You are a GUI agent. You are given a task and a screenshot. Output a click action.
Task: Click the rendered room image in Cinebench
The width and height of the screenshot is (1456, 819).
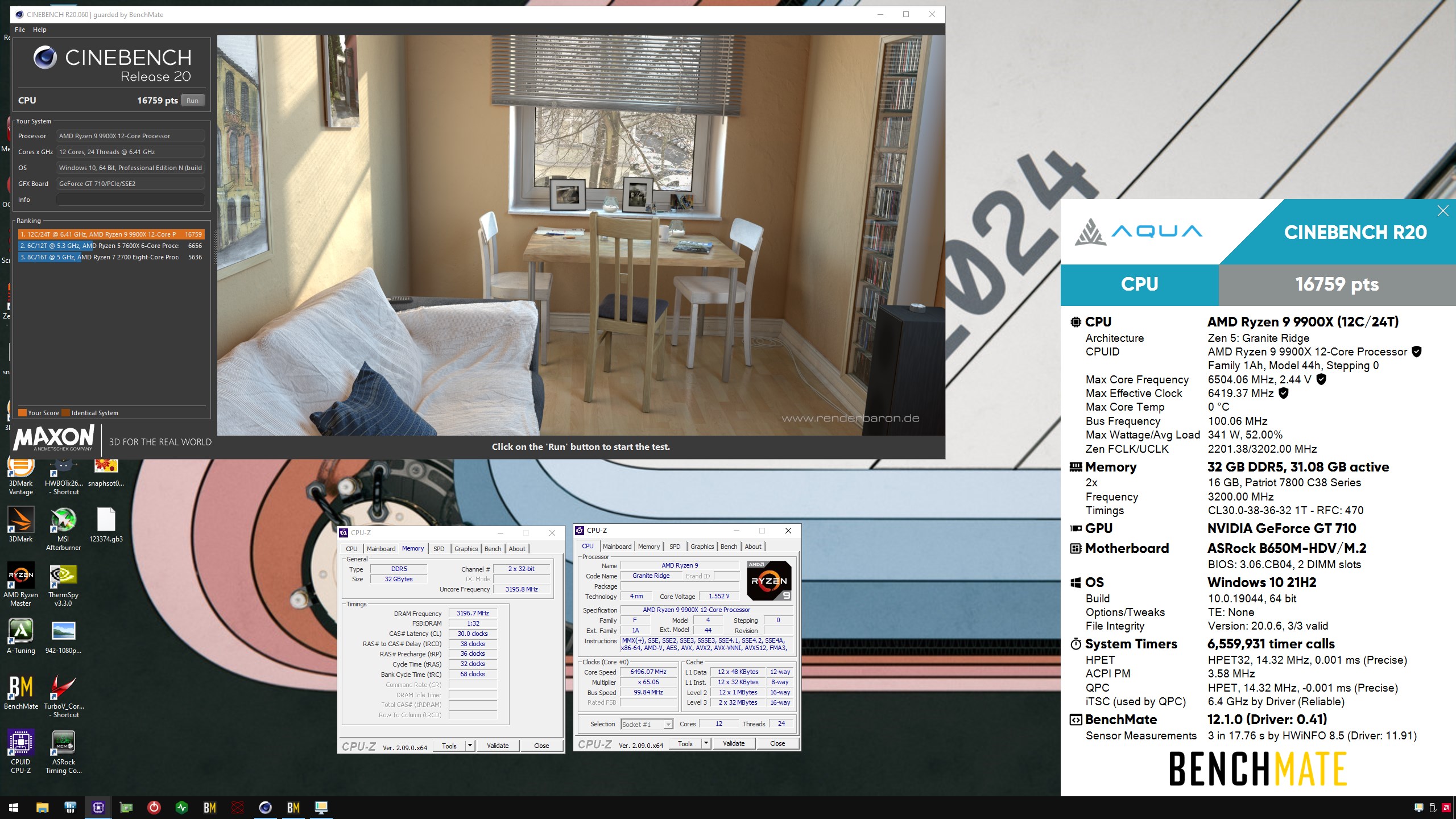coord(581,235)
